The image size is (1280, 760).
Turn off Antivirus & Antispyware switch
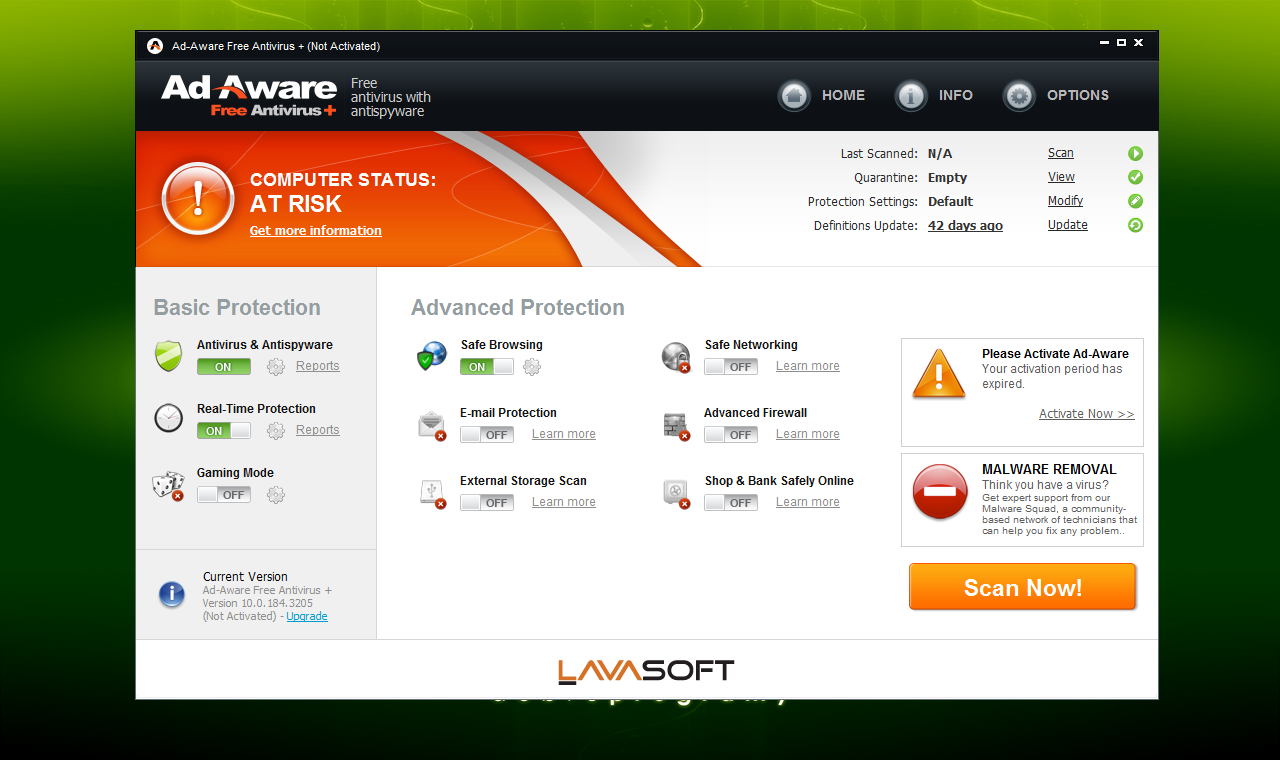click(x=224, y=367)
